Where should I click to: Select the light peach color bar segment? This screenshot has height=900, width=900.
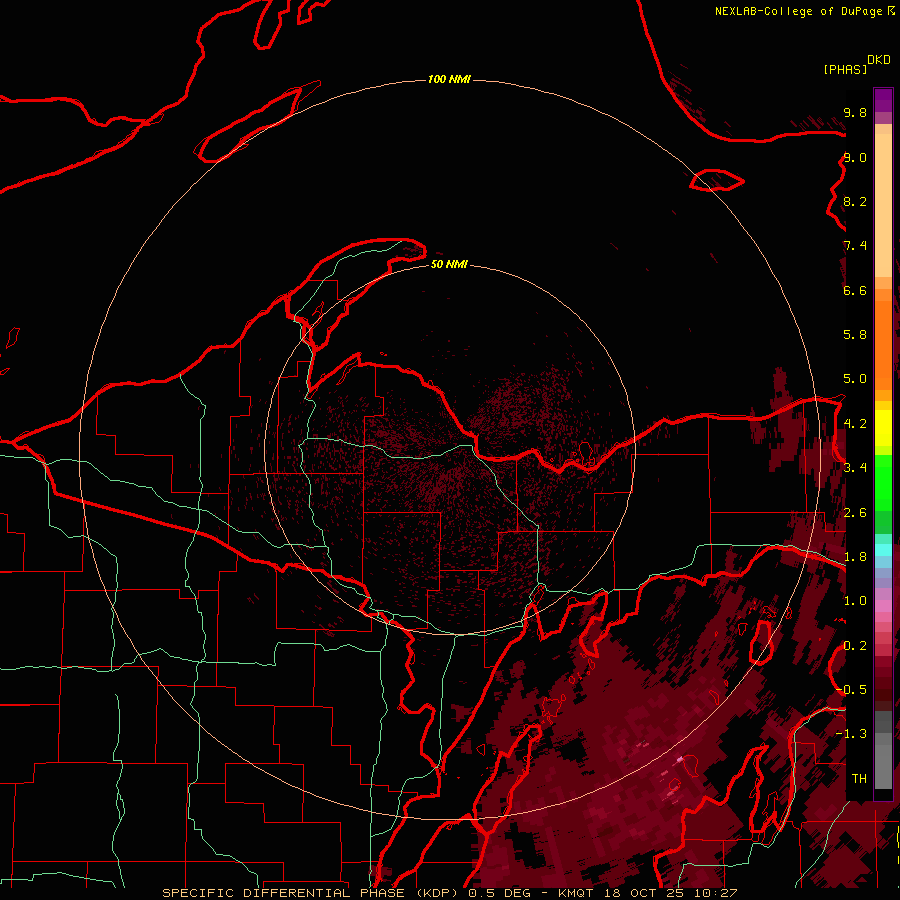pos(883,205)
